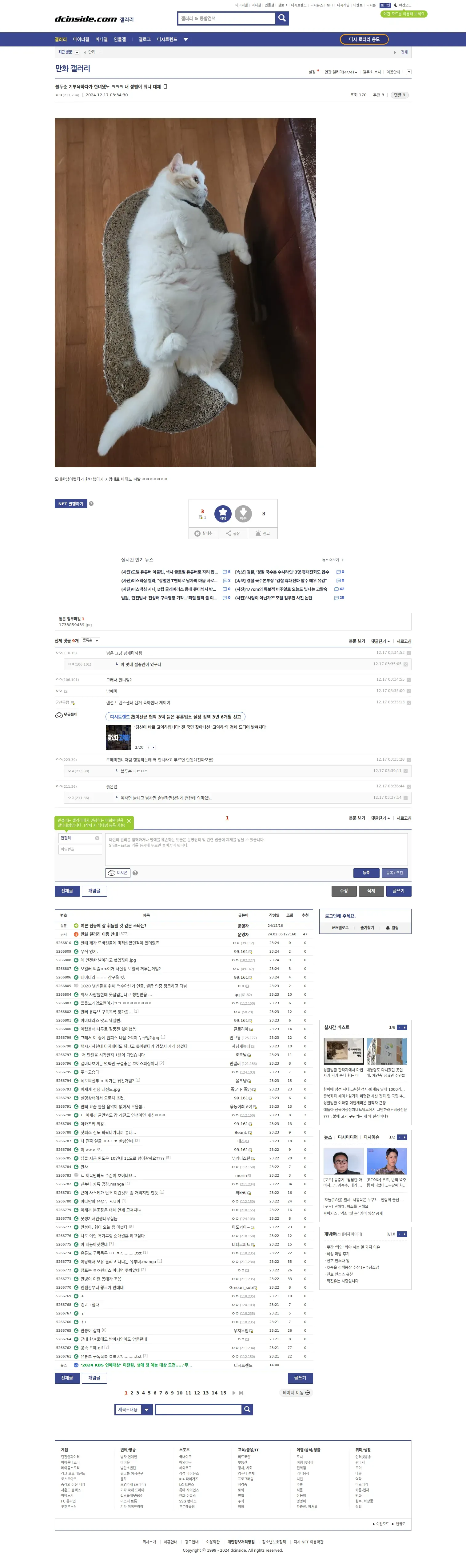Open the 미니갤 nav tab
This screenshot has height=1568, width=466.
pyautogui.click(x=101, y=40)
